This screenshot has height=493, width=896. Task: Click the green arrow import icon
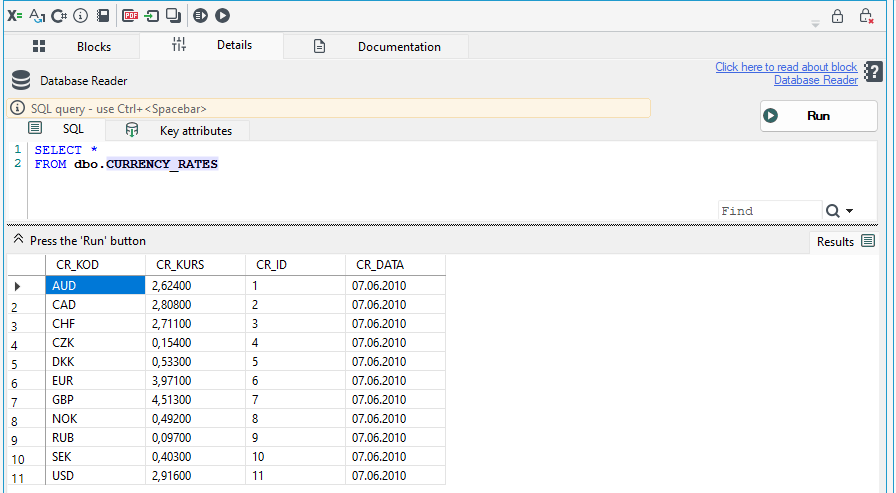[x=151, y=16]
